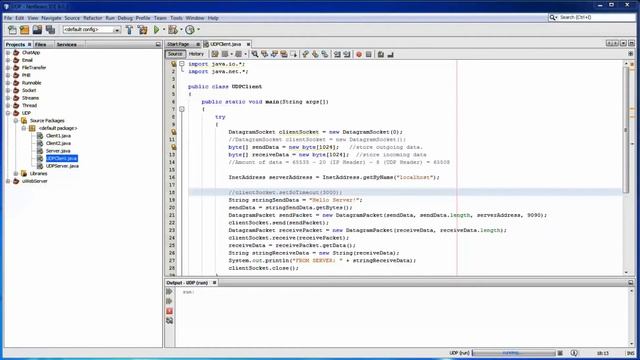This screenshot has height=360, width=640.
Task: Open the Tools menu
Action: click(176, 18)
